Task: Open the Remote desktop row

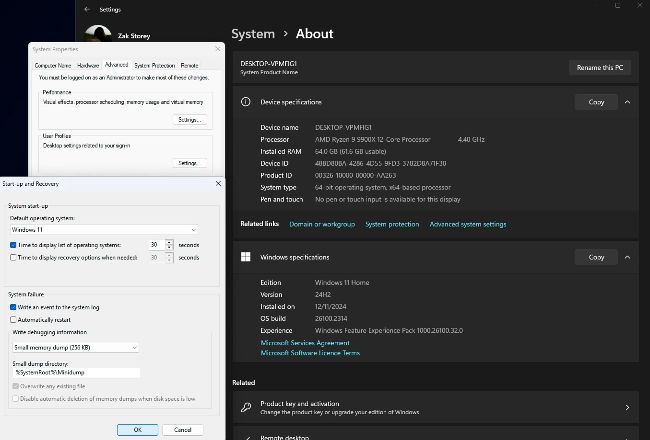Action: click(436, 435)
